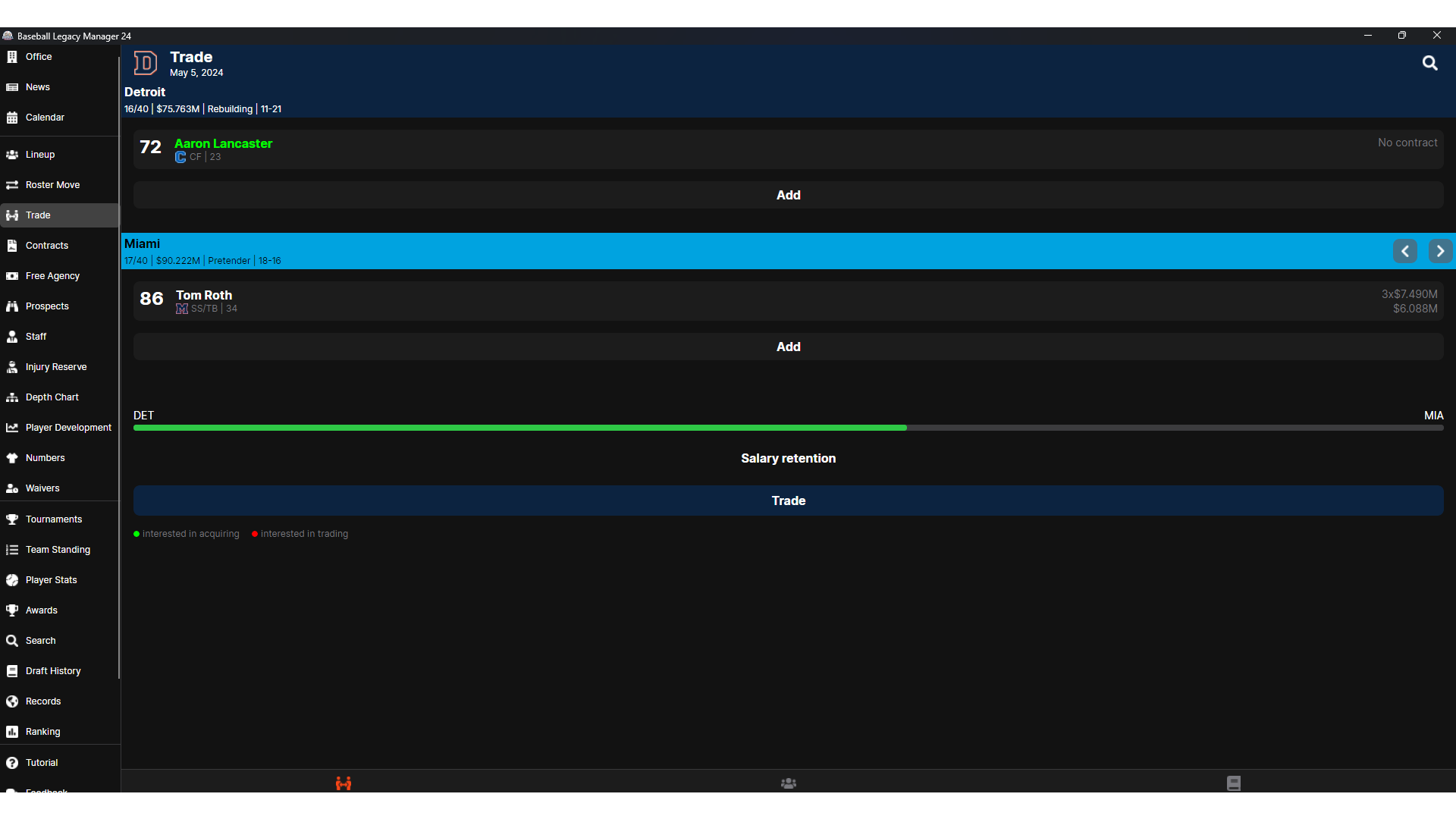The height and width of the screenshot is (819, 1456).
Task: Click the Depth Chart hierarchy icon
Action: pos(12,397)
